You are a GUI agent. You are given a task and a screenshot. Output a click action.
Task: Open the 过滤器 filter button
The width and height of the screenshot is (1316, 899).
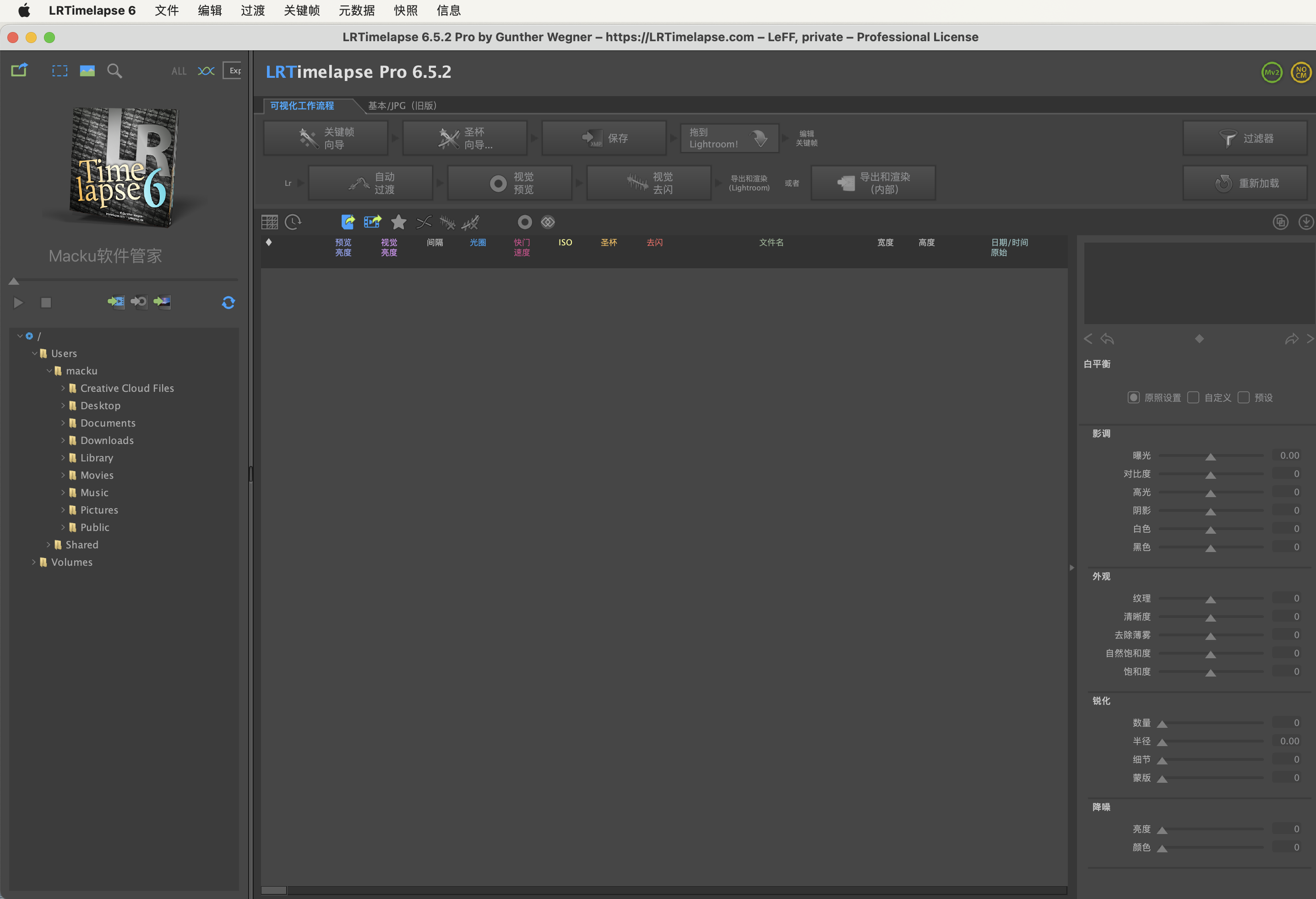click(1245, 138)
